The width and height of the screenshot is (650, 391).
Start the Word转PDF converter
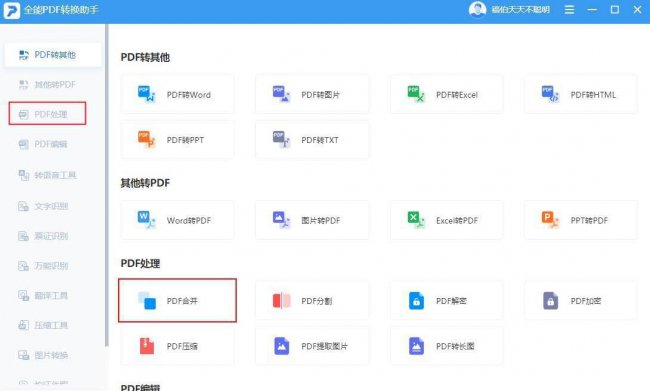[177, 220]
